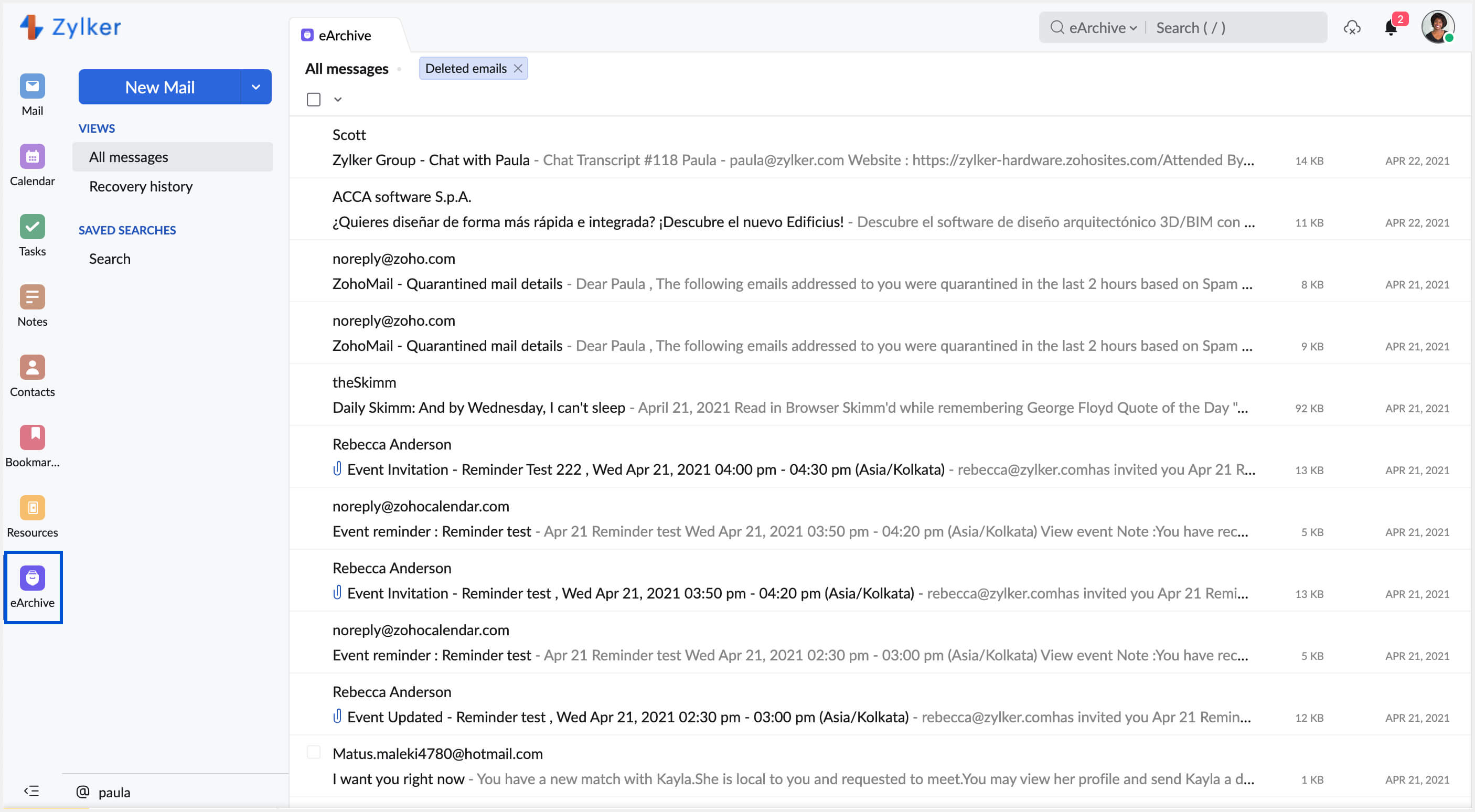Image resolution: width=1475 pixels, height=812 pixels.
Task: Open the Calendar app icon
Action: pyautogui.click(x=32, y=157)
